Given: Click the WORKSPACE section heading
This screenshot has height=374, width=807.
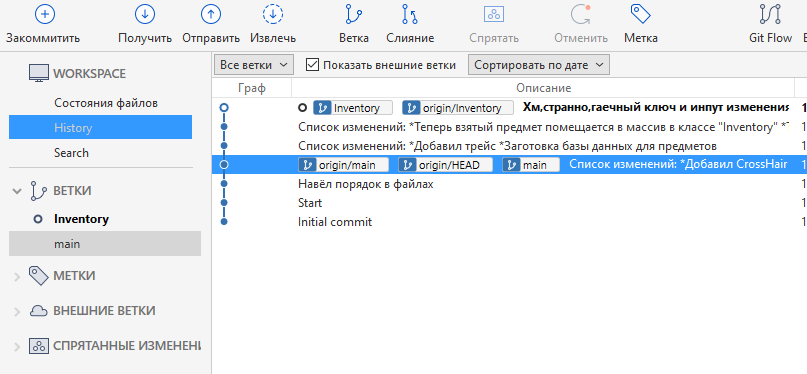Looking at the screenshot, I should [x=89, y=74].
